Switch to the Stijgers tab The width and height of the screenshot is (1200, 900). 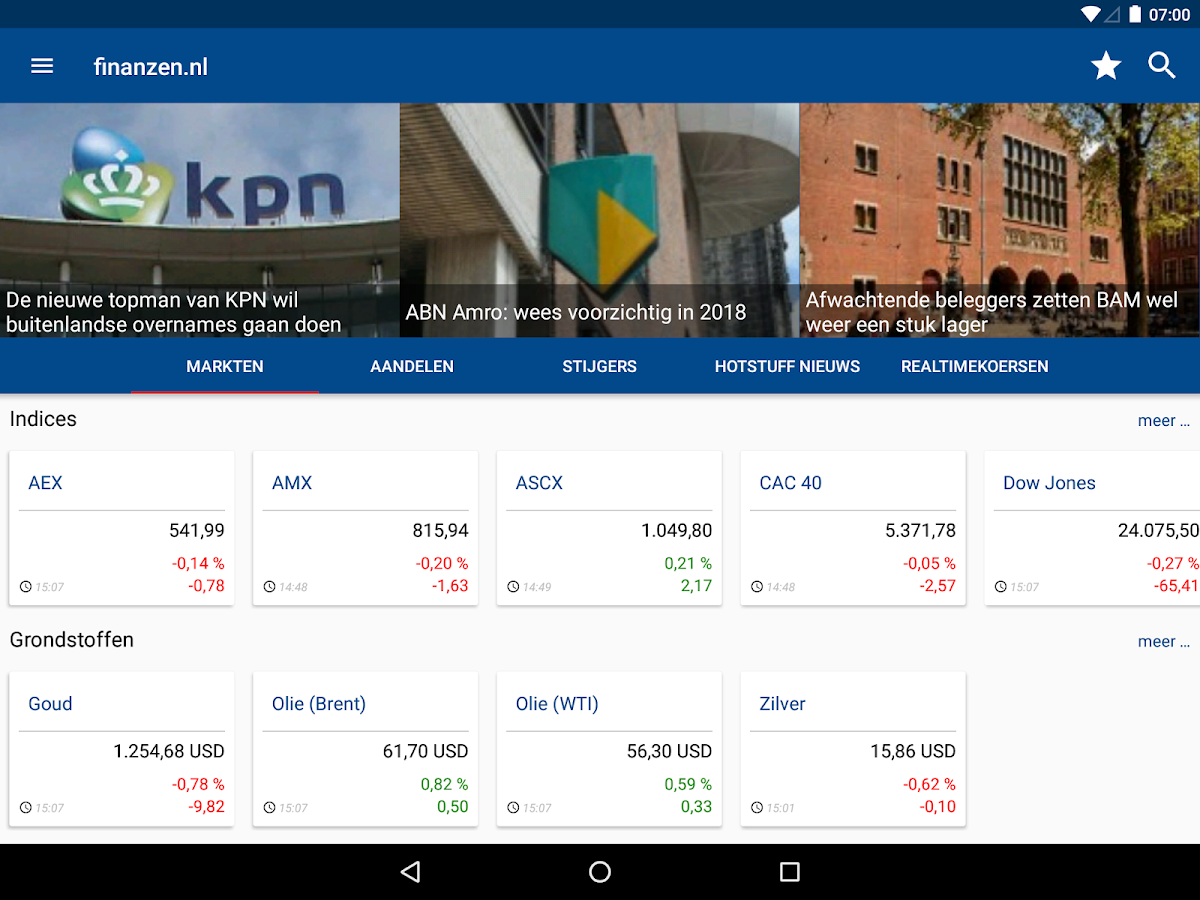(x=600, y=366)
